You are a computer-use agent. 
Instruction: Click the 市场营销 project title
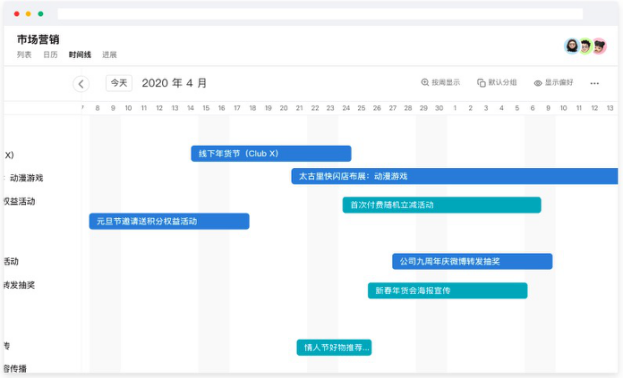coord(38,39)
